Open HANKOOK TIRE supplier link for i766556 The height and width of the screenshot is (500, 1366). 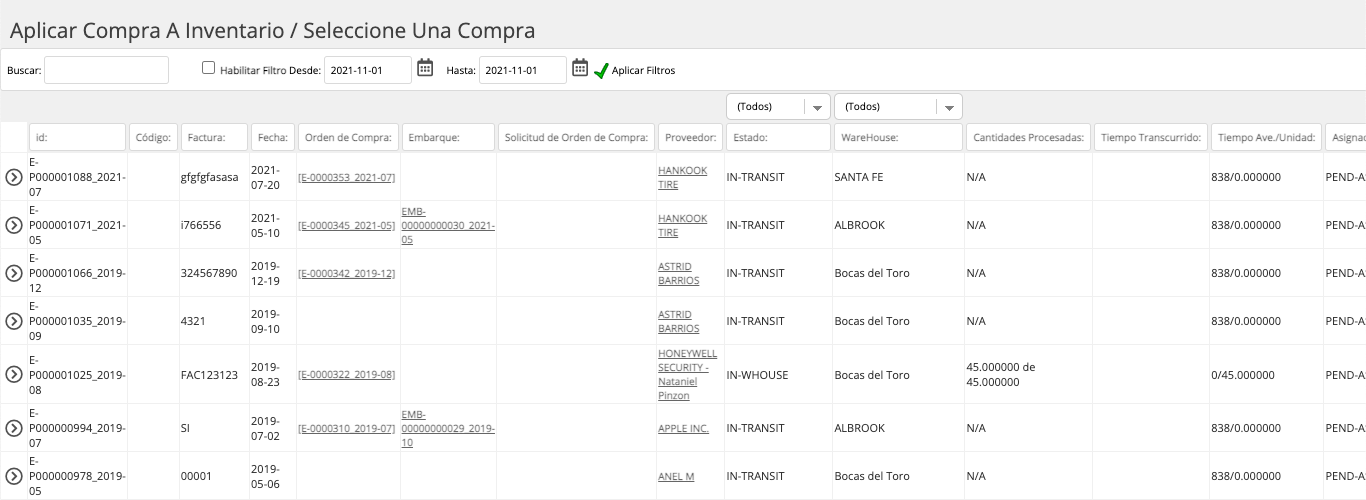click(x=682, y=225)
